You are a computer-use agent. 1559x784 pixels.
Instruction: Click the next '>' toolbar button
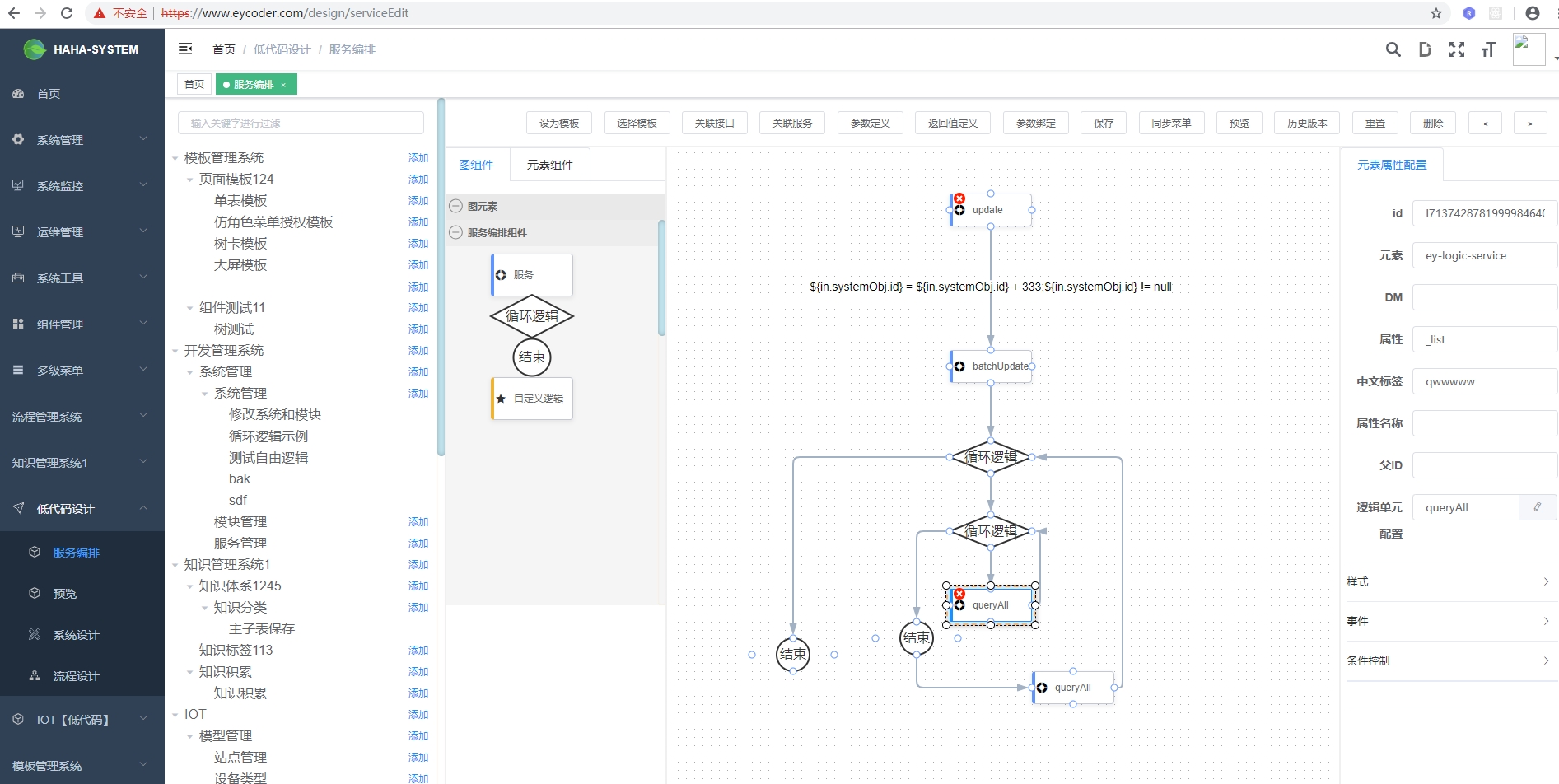click(x=1530, y=123)
